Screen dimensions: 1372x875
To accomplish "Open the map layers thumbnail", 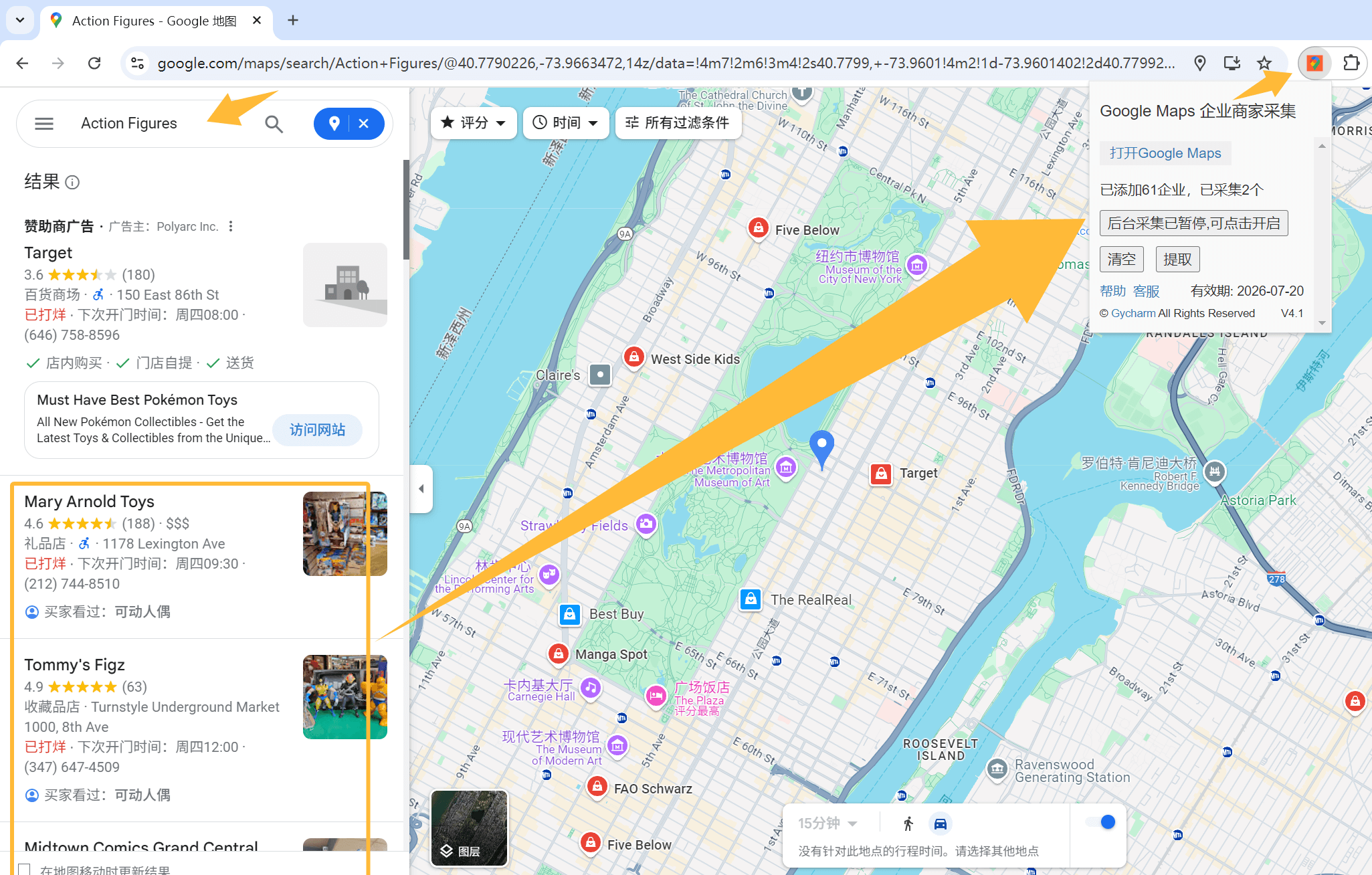I will tap(470, 828).
